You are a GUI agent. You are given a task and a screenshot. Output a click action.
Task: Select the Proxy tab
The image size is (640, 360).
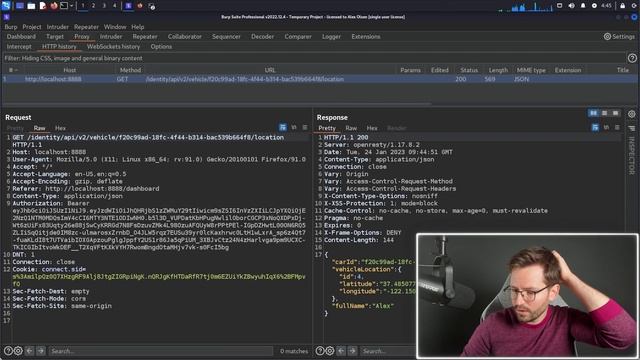click(82, 37)
